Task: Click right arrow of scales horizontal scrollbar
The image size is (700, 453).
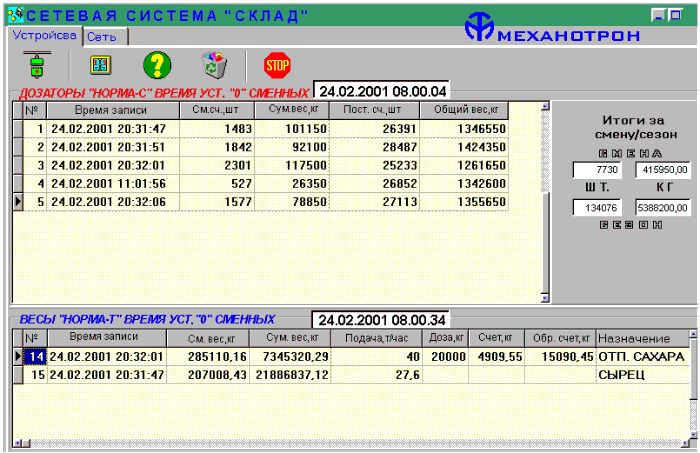Action: click(685, 443)
